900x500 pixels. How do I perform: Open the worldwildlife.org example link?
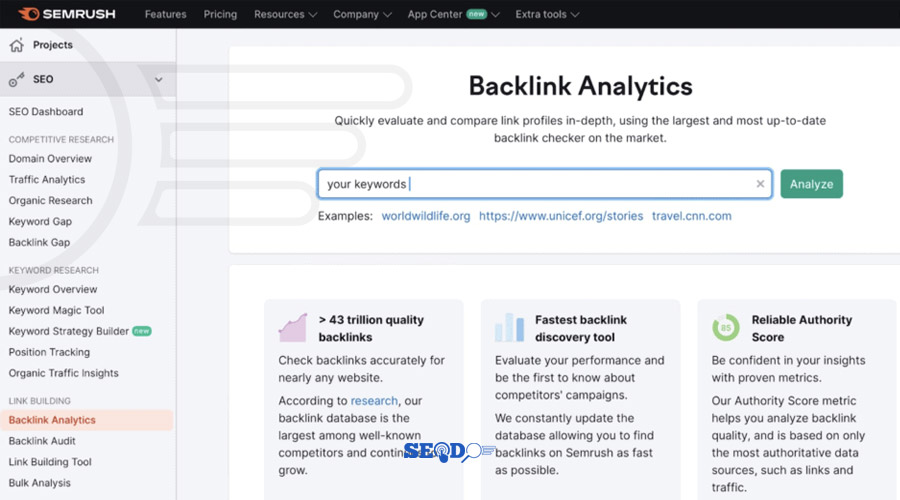tap(425, 216)
